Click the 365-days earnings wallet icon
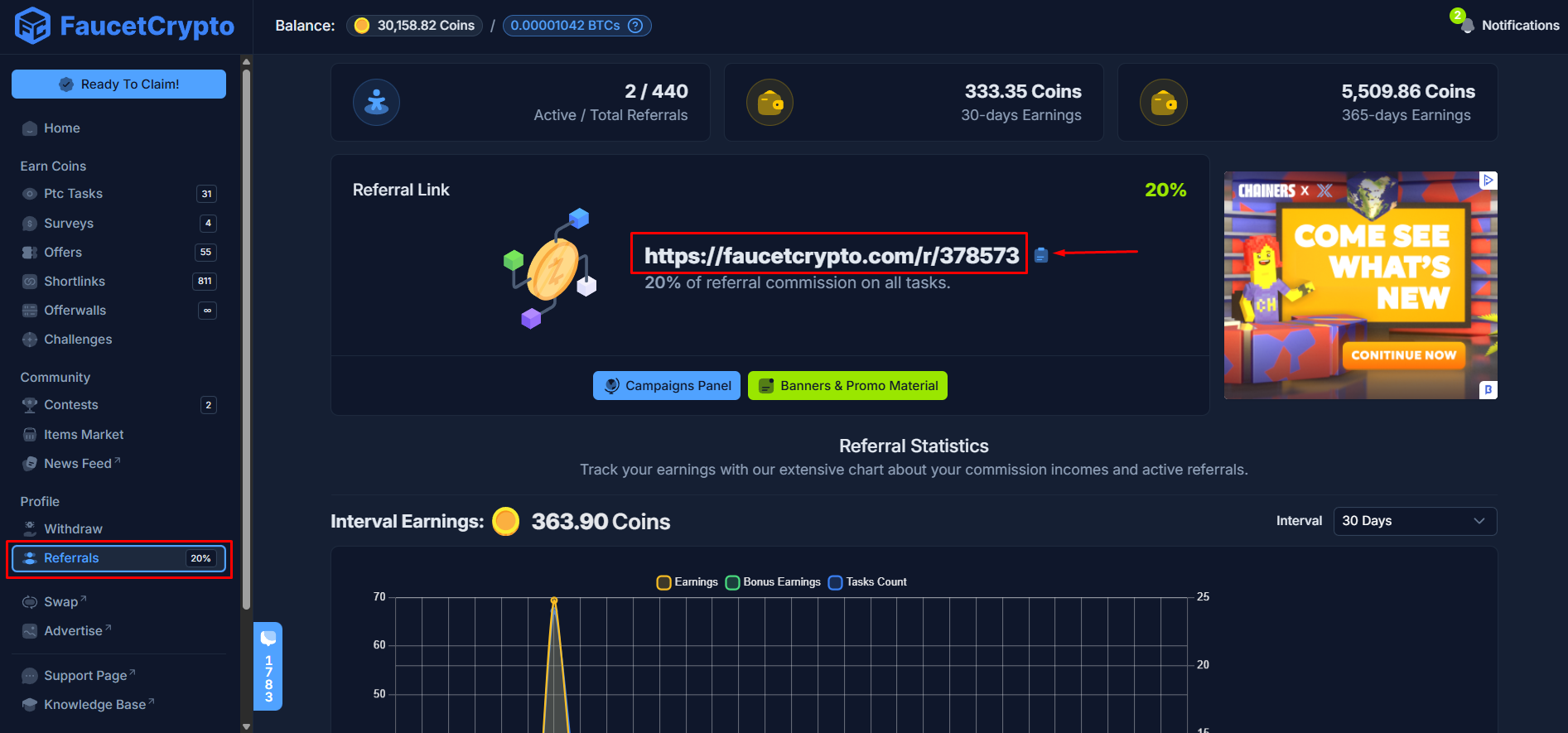 1164,103
